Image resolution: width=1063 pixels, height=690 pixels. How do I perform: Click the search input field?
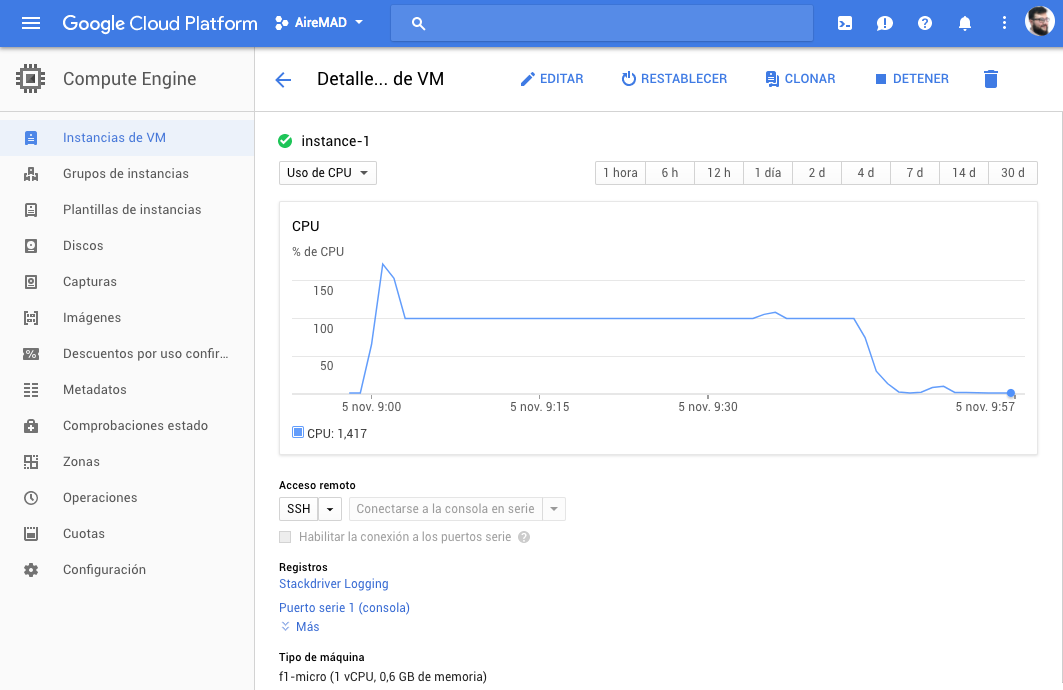tap(600, 23)
